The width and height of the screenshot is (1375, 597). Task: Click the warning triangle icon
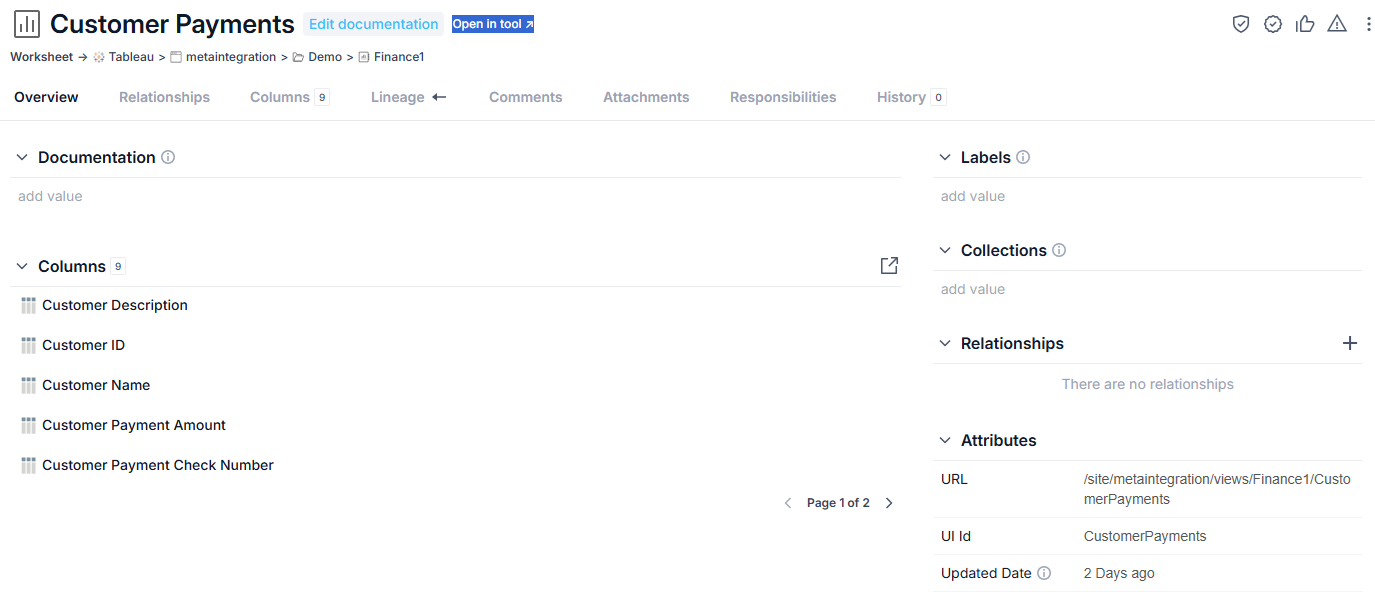tap(1337, 24)
